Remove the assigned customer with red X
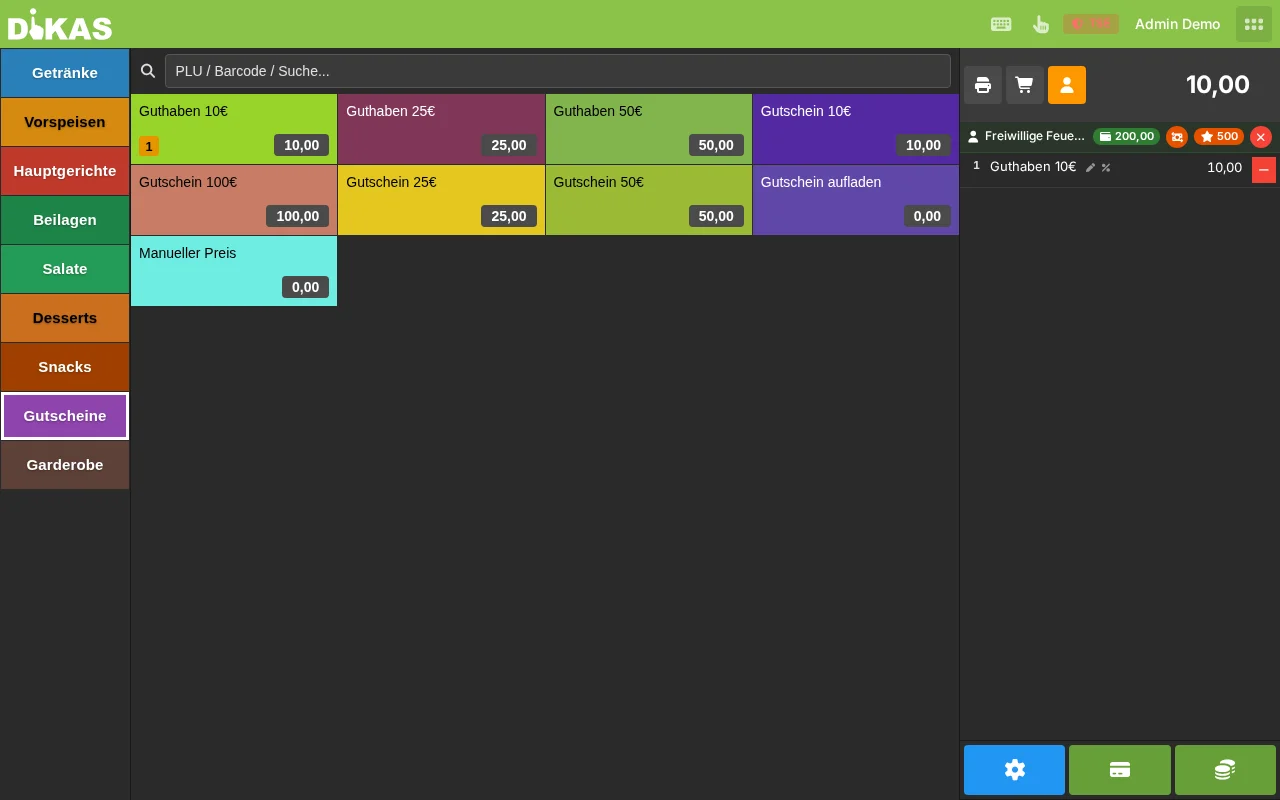The image size is (1280, 800). [1261, 137]
